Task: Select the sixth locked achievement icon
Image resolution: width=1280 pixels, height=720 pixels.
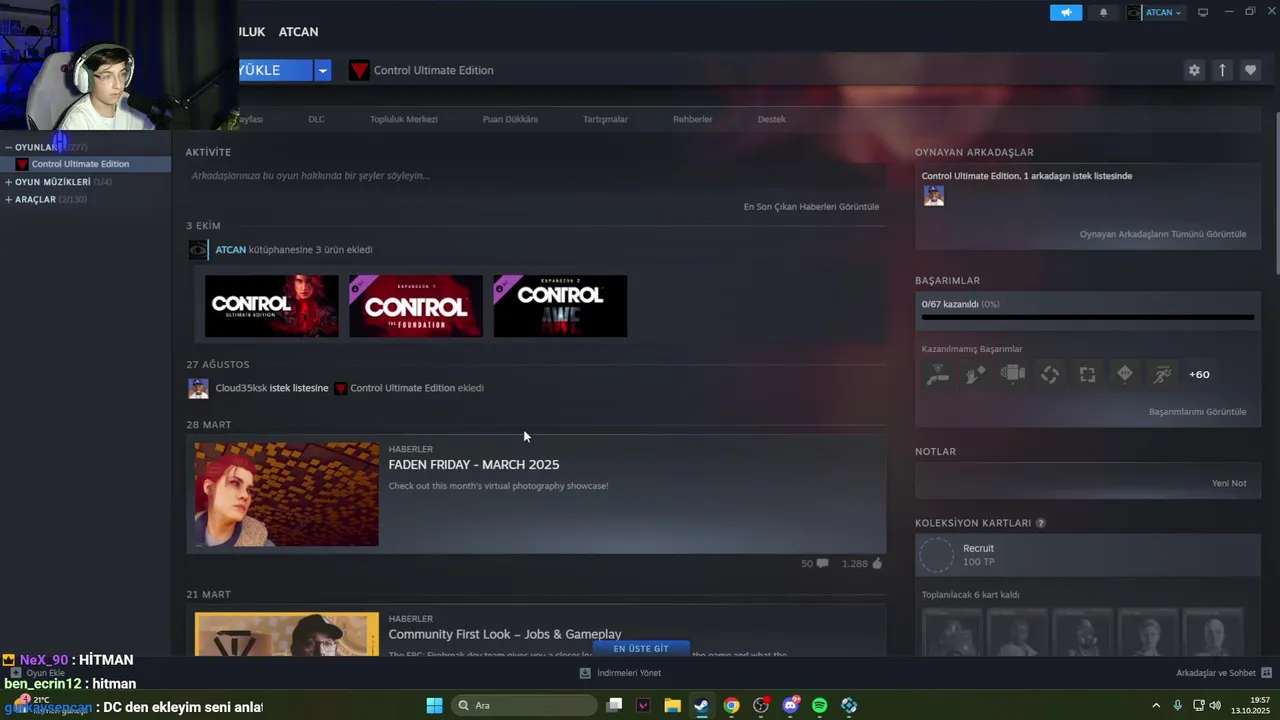Action: [1125, 374]
